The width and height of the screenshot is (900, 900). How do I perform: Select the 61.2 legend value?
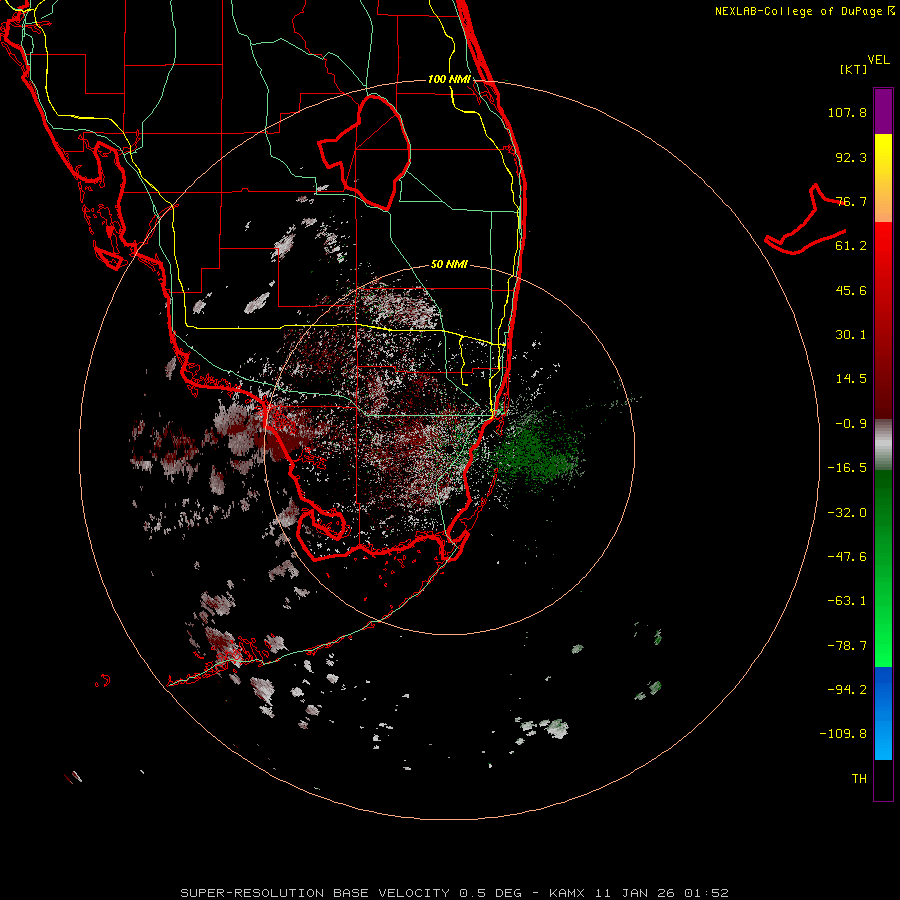tap(851, 246)
